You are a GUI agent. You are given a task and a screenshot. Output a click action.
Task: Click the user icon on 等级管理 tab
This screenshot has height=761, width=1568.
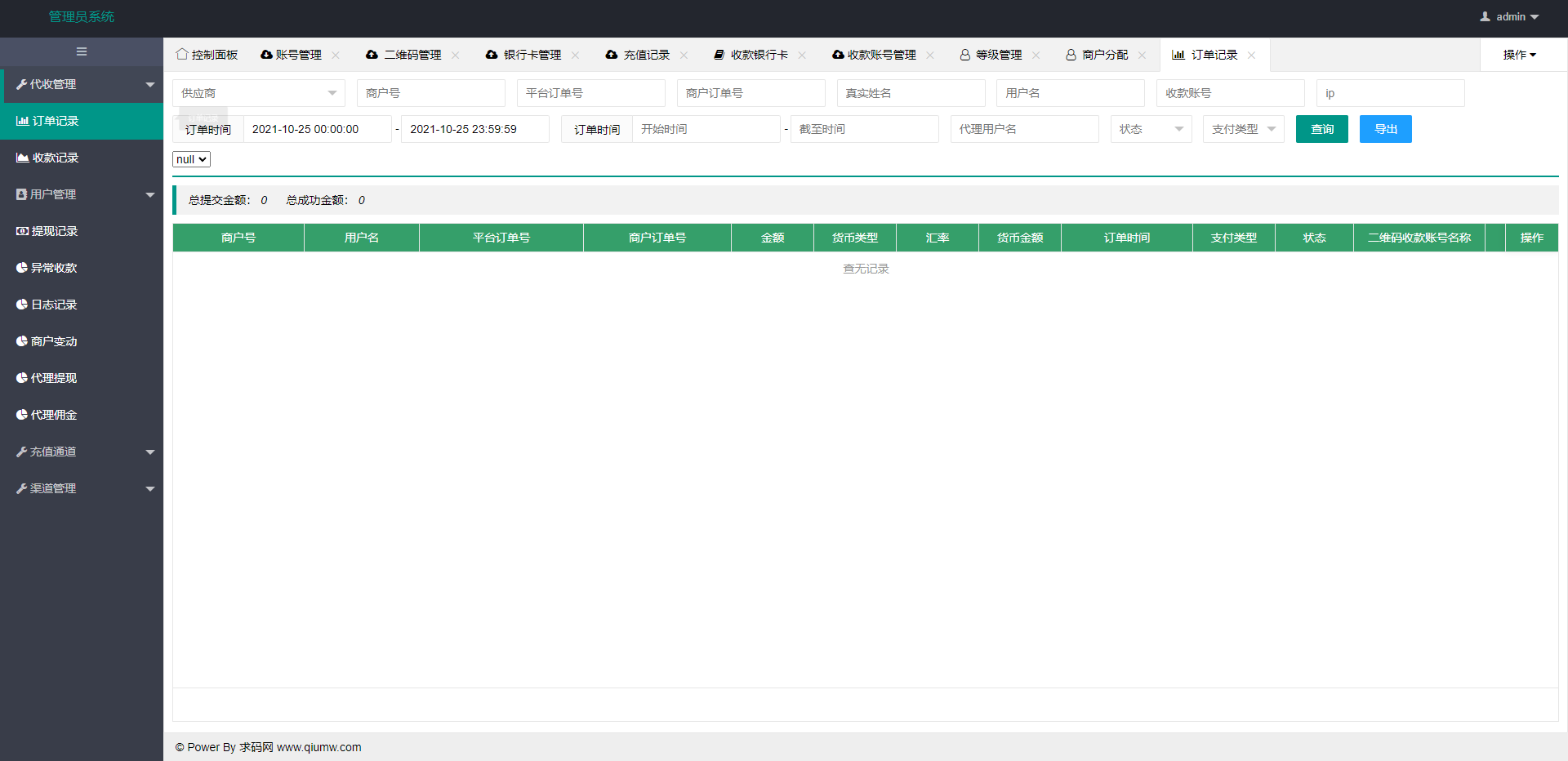(x=965, y=55)
